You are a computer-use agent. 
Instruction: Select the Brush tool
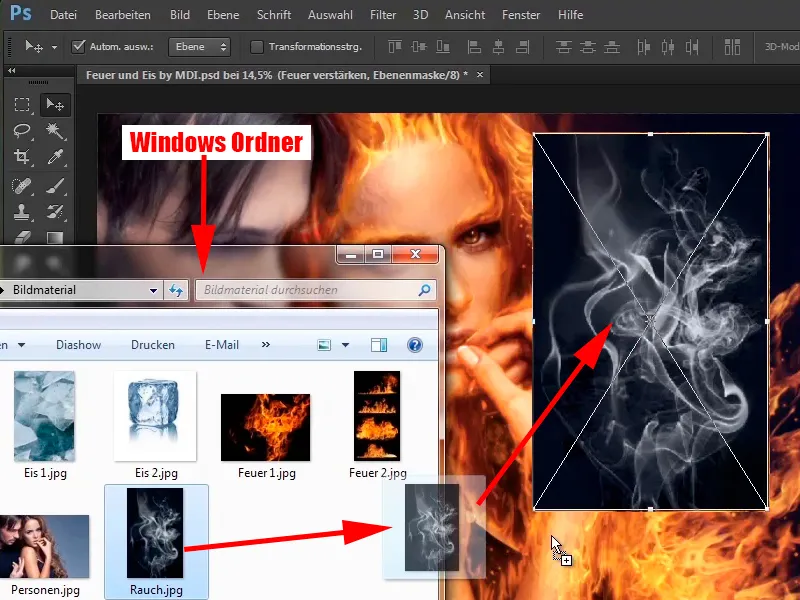pyautogui.click(x=55, y=186)
